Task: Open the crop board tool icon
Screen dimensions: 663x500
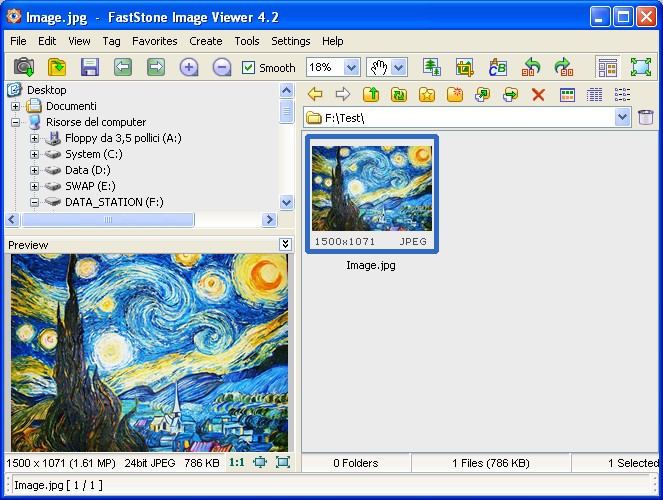Action: click(x=464, y=67)
